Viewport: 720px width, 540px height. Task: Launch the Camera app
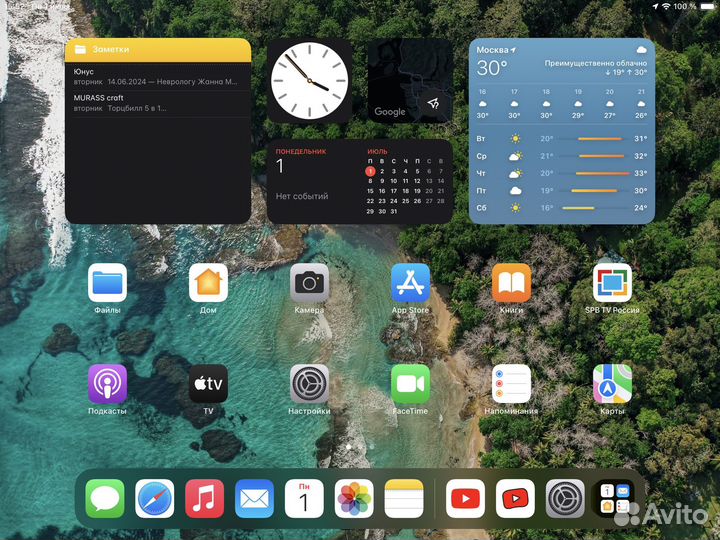309,283
